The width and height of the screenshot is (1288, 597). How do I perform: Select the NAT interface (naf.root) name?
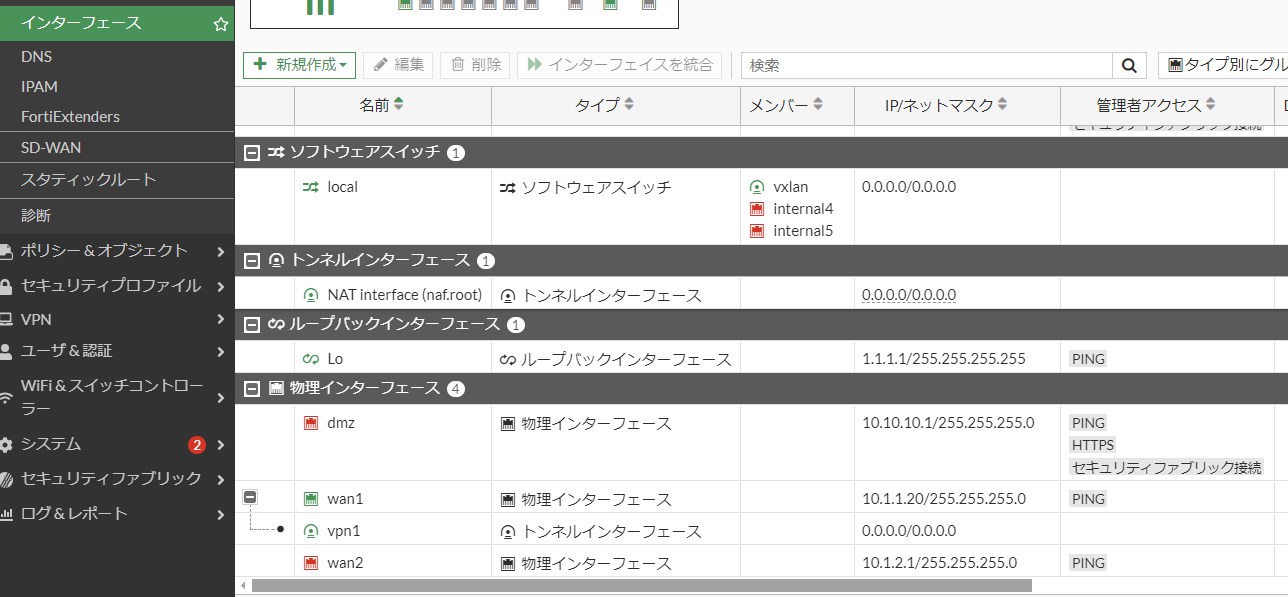point(405,295)
